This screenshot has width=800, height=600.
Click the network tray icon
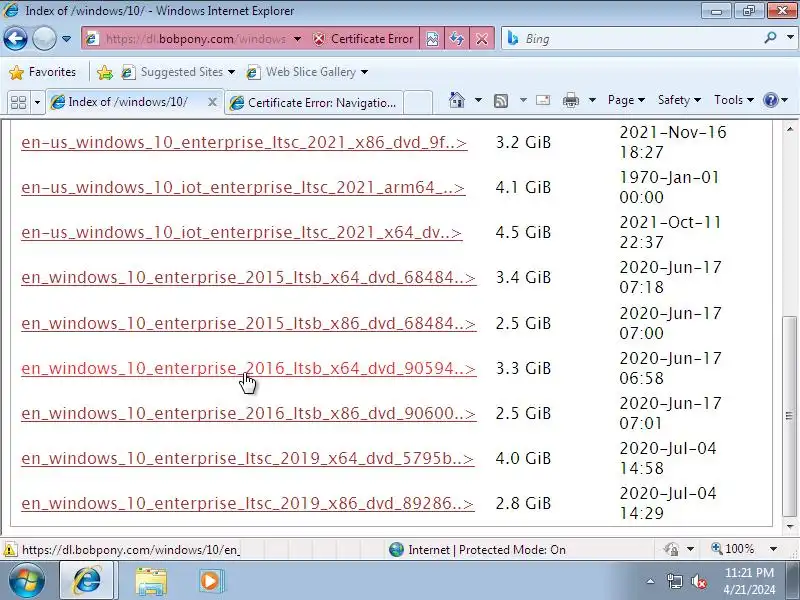[x=674, y=581]
